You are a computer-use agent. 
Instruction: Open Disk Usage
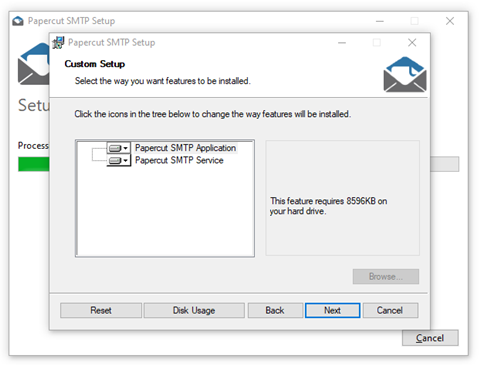click(x=194, y=310)
